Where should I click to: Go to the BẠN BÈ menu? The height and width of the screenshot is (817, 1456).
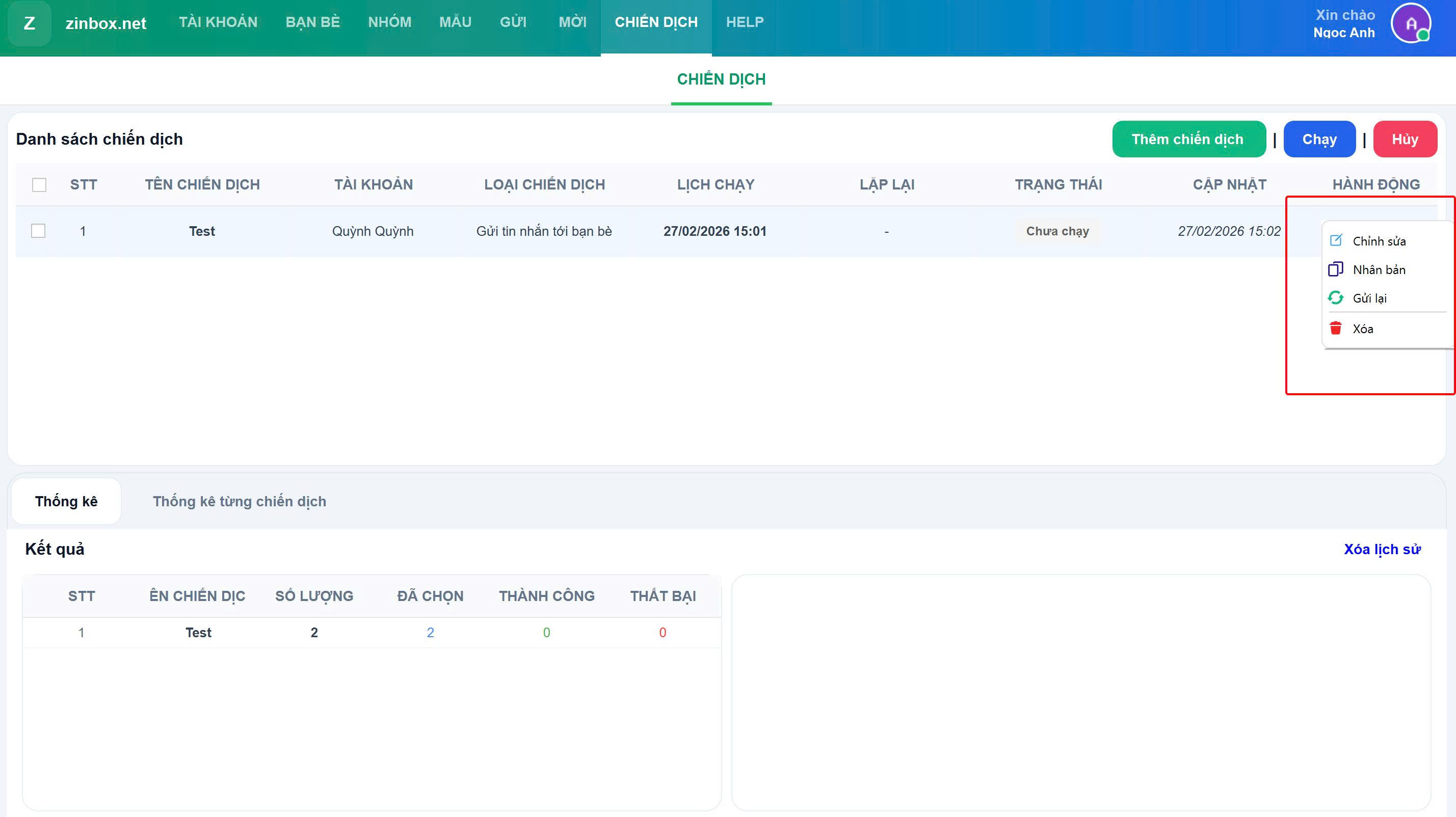pos(312,22)
